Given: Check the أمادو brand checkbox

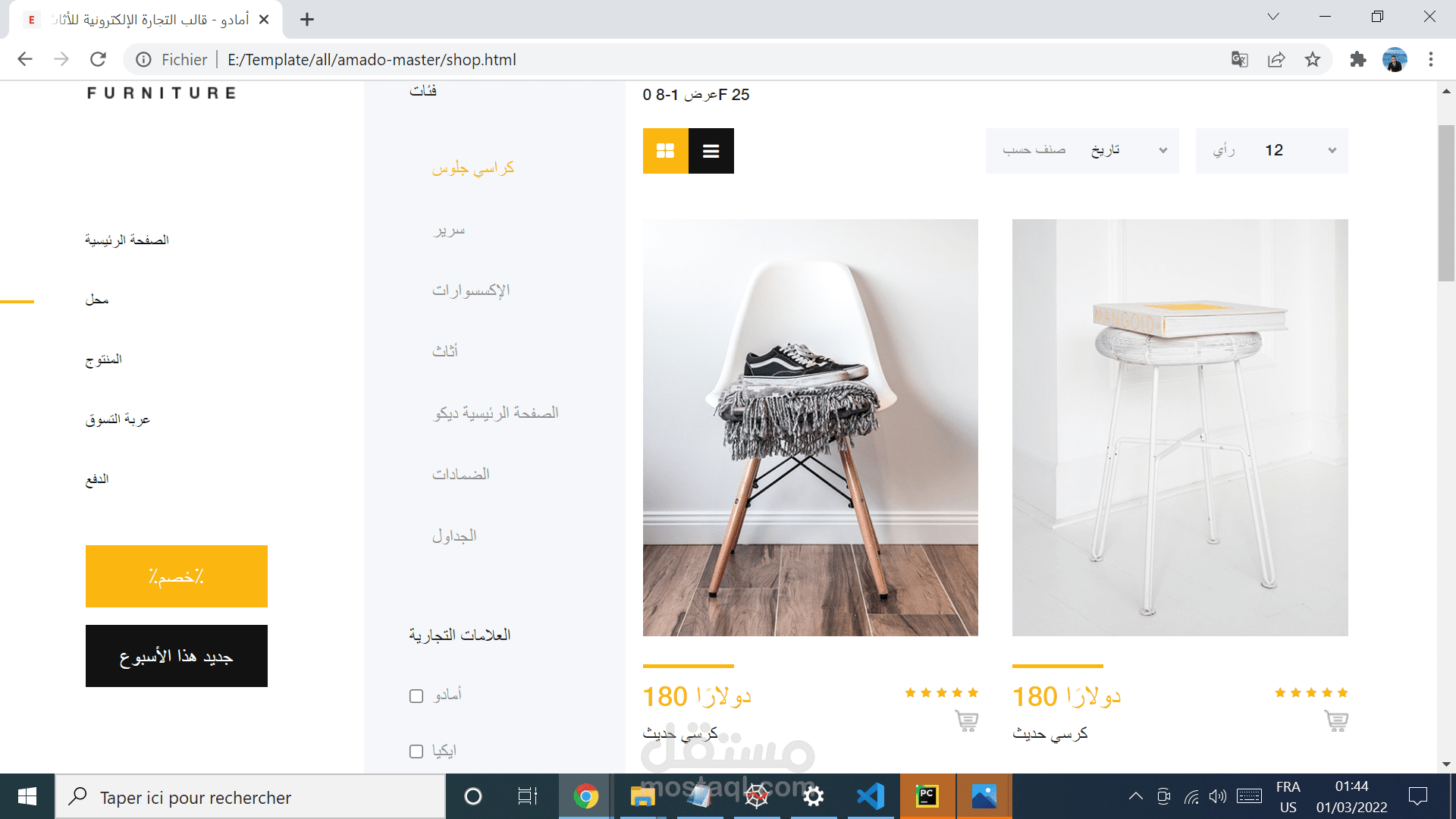Looking at the screenshot, I should pyautogui.click(x=416, y=696).
